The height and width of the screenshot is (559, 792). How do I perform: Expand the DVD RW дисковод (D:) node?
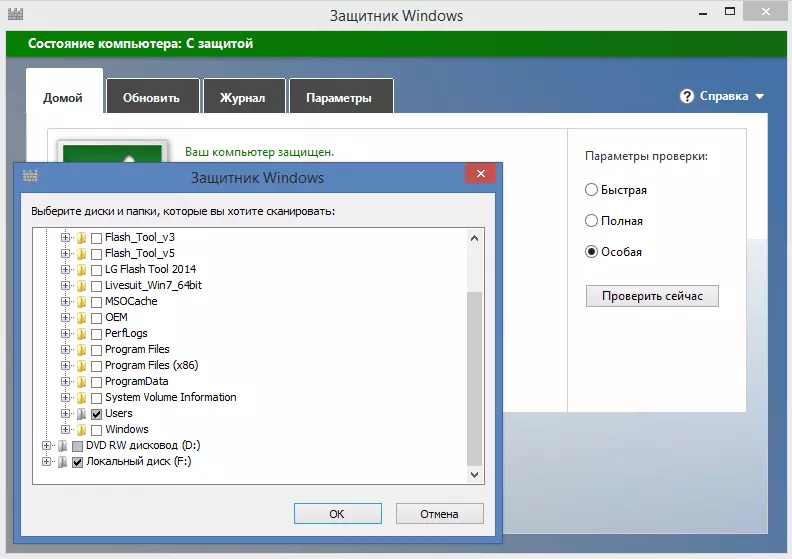click(46, 445)
